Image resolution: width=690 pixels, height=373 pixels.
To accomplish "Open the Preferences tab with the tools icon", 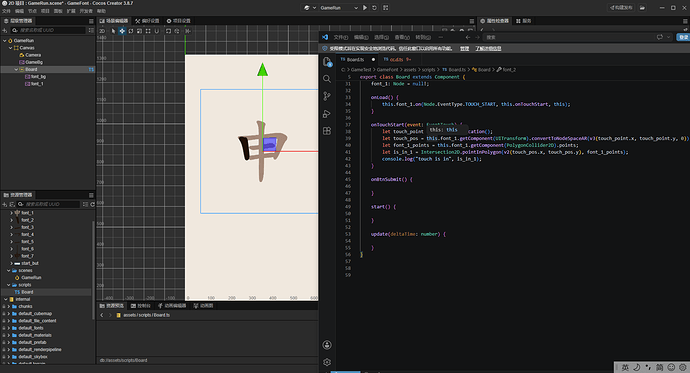I will [x=147, y=21].
